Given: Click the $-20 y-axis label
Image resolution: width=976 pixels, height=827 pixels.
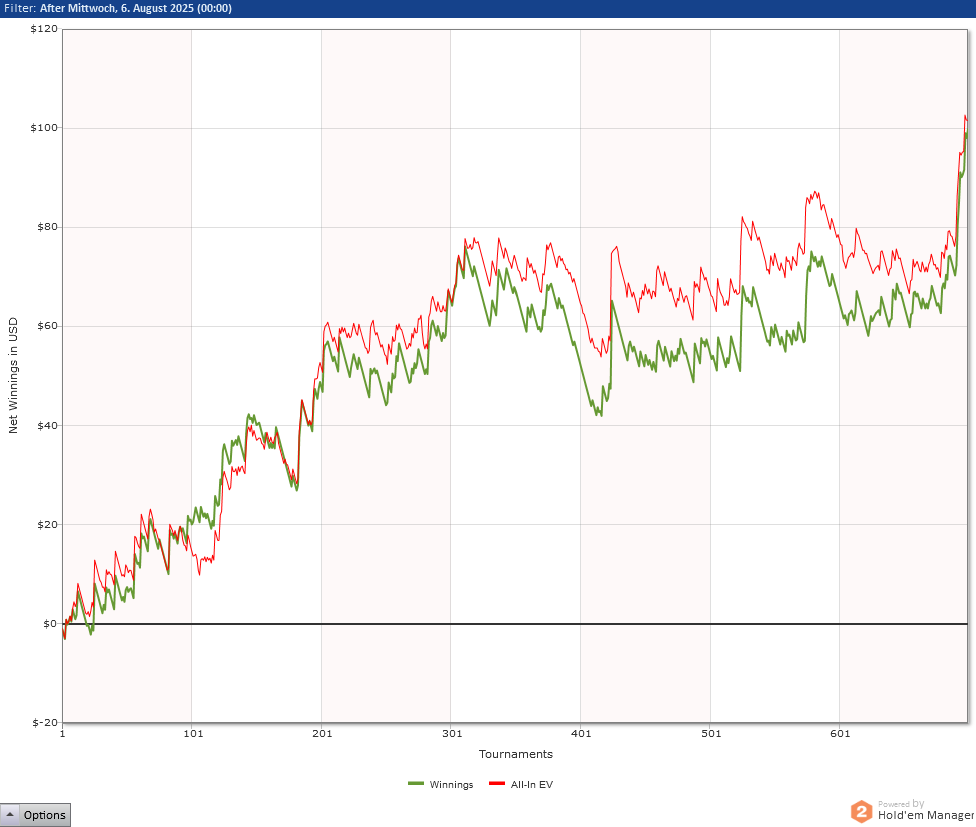Looking at the screenshot, I should [x=45, y=722].
